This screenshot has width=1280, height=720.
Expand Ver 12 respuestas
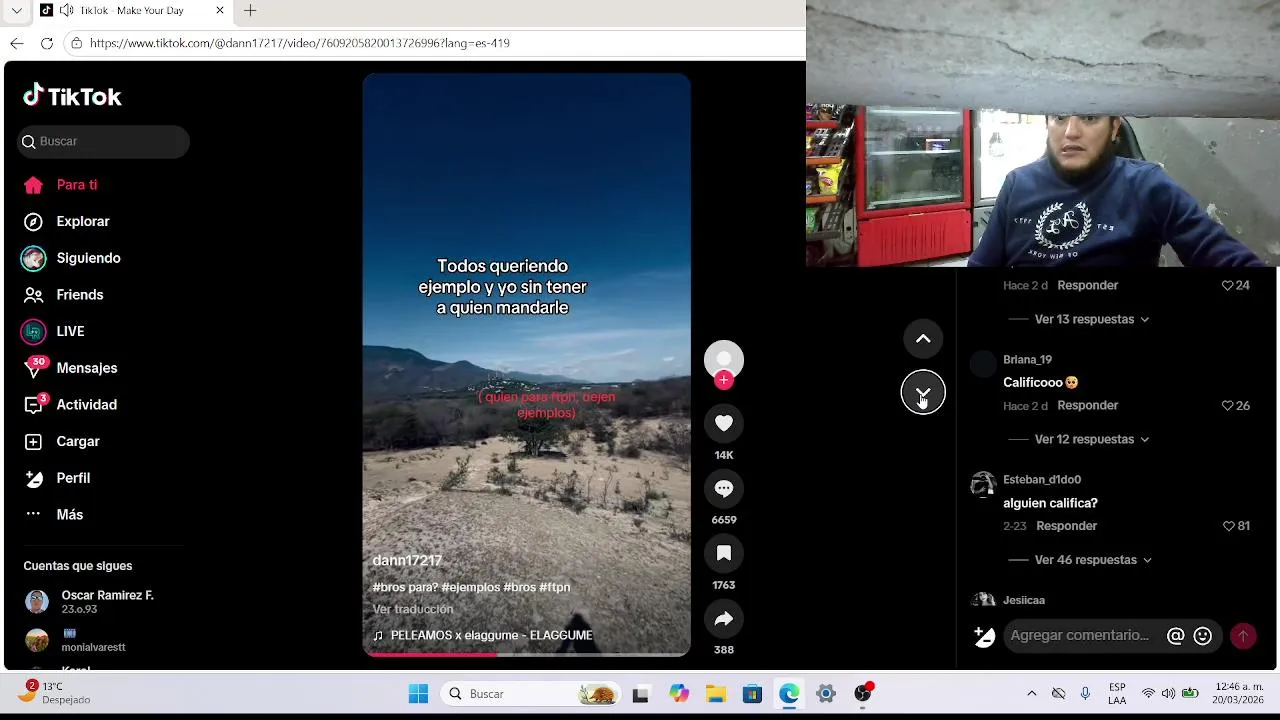click(x=1092, y=439)
